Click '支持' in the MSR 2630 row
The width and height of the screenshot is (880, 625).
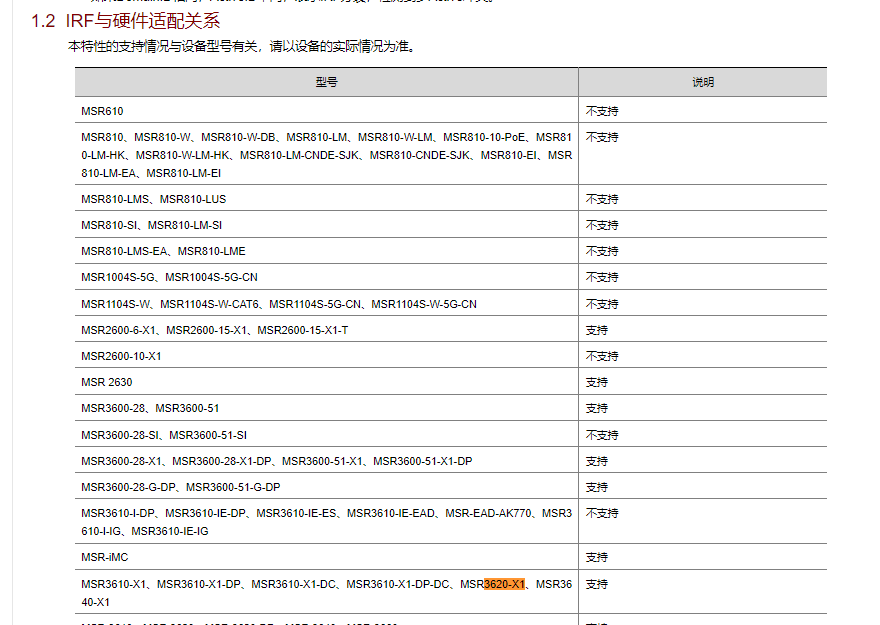click(597, 382)
